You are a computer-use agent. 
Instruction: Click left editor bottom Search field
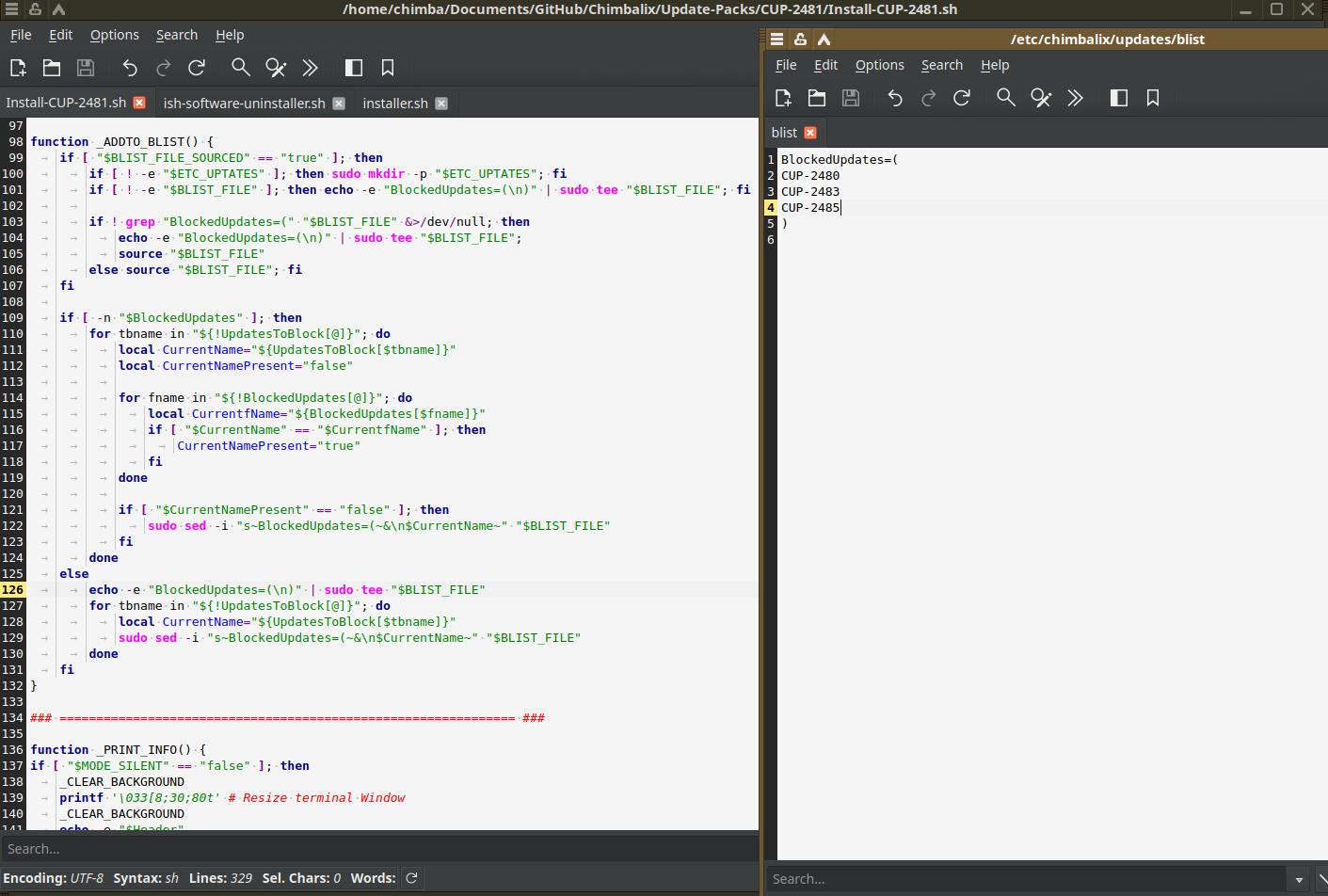pos(376,849)
